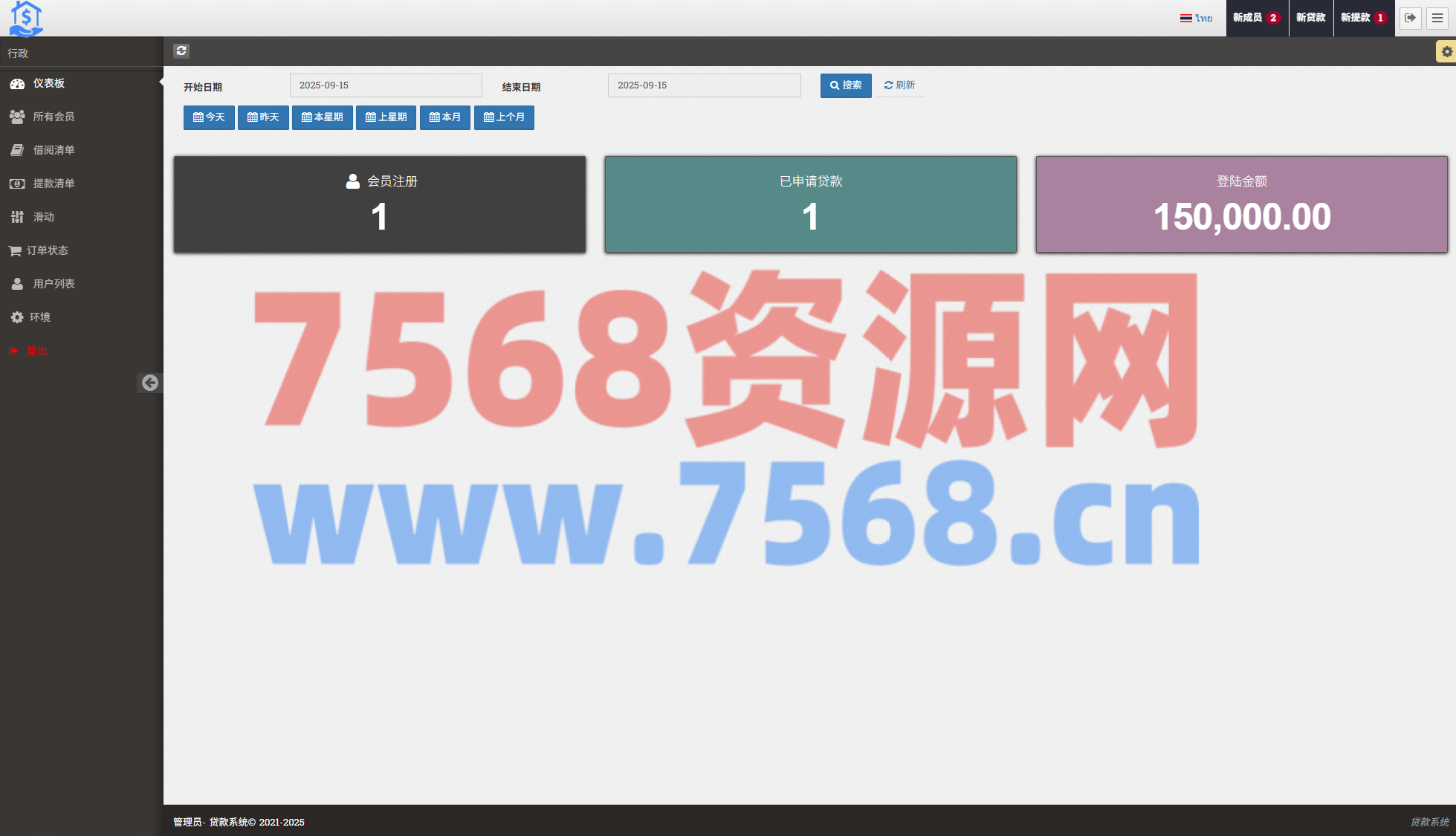1456x836 pixels.
Task: Go to 所有会员 in sidebar
Action: tap(53, 117)
